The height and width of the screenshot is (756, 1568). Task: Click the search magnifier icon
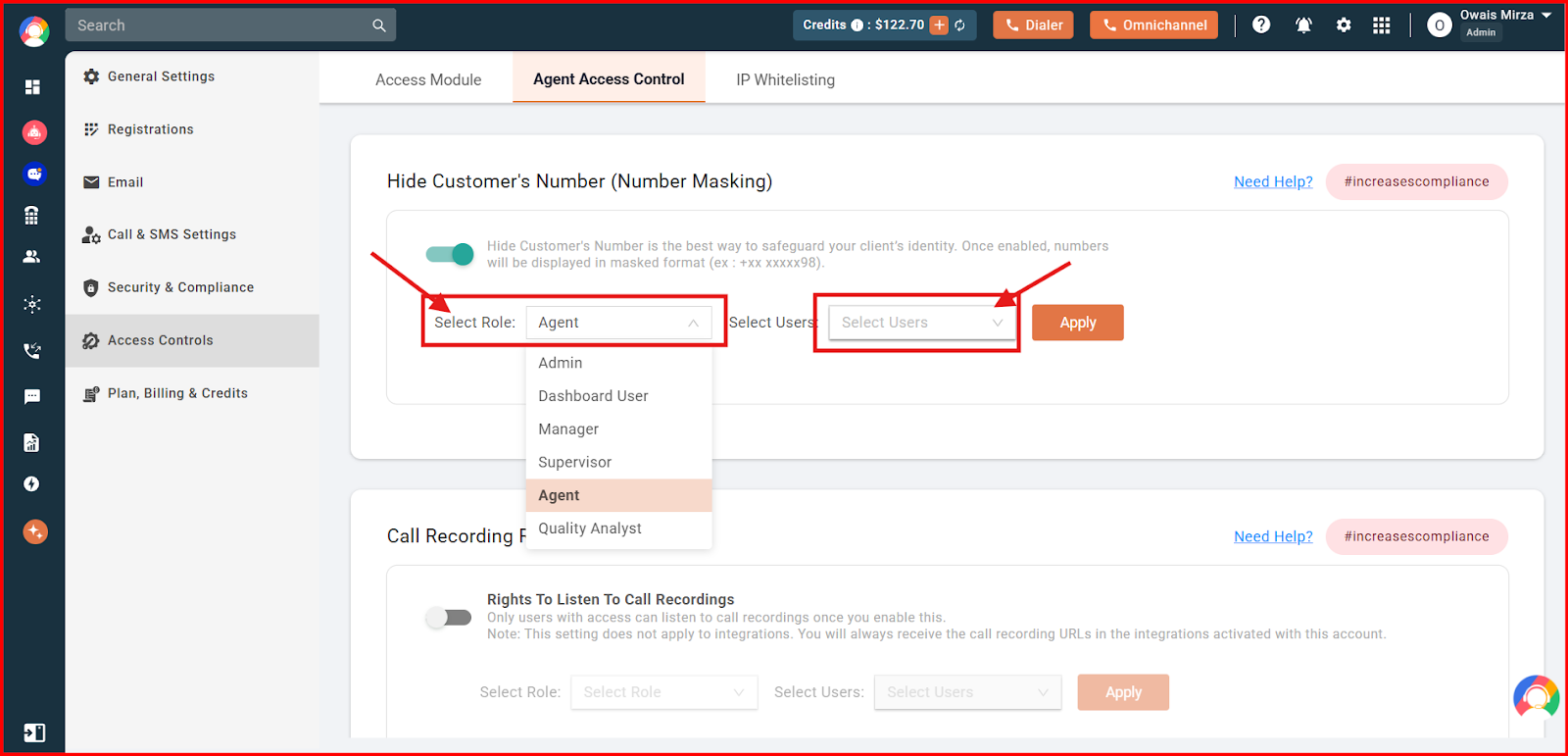pos(379,25)
